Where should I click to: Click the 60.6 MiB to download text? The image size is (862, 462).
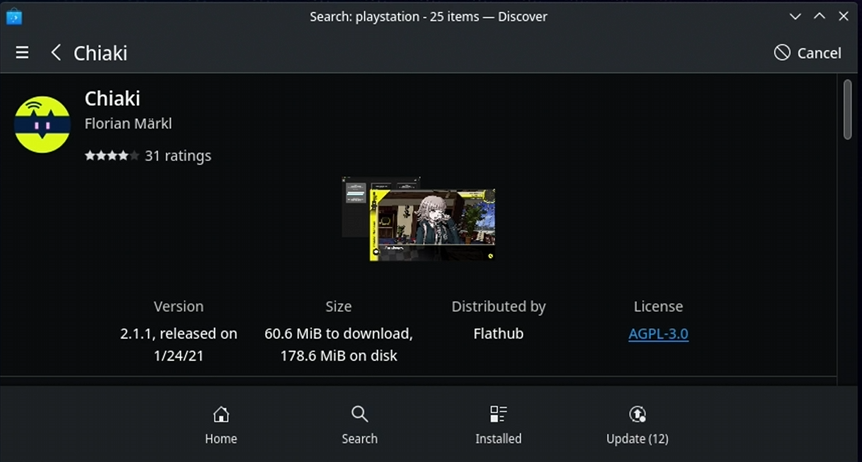[x=339, y=334]
